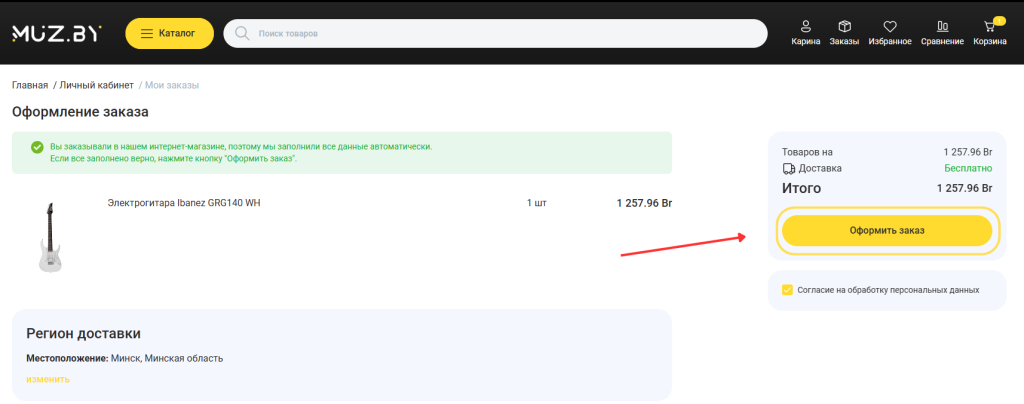This screenshot has width=1024, height=404.
Task: Click the Оформить заказ button
Action: pyautogui.click(x=887, y=230)
